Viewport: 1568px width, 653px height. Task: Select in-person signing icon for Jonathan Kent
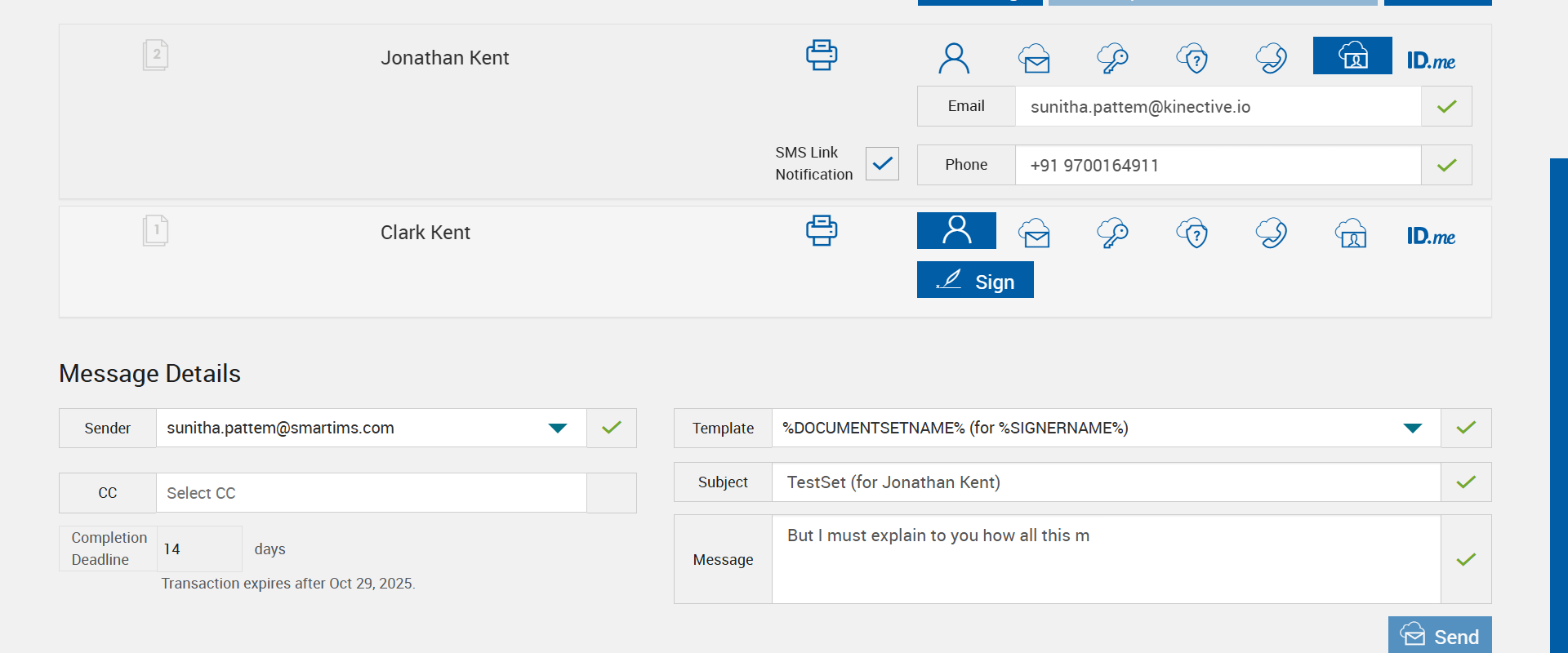tap(954, 58)
